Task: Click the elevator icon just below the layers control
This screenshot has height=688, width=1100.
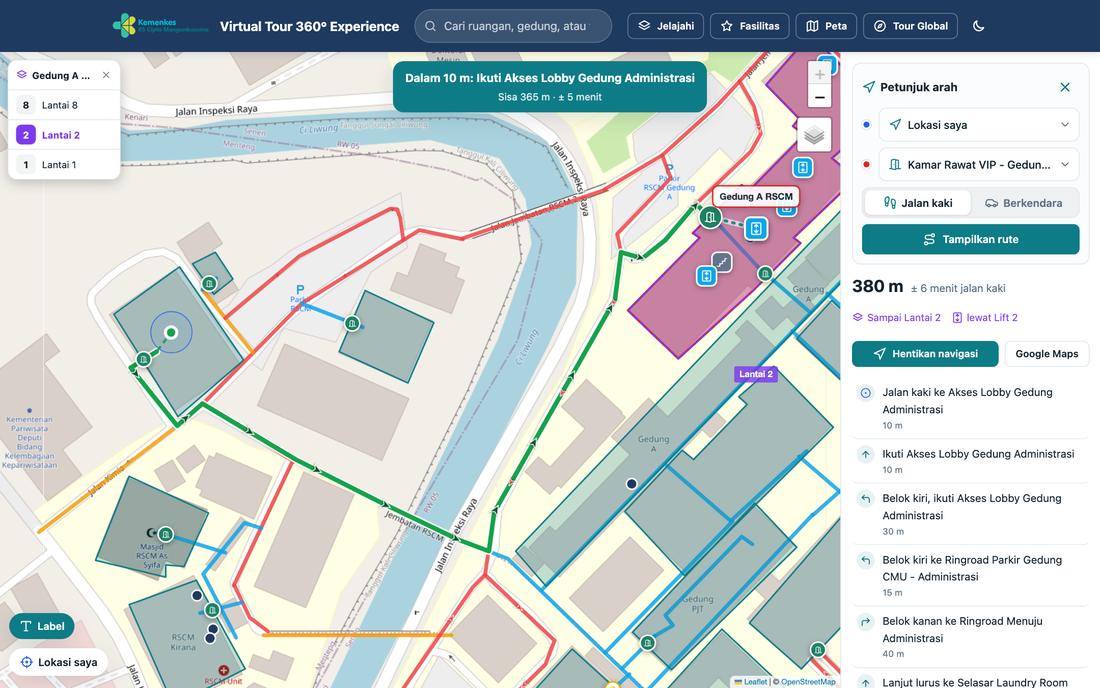Action: (x=803, y=168)
